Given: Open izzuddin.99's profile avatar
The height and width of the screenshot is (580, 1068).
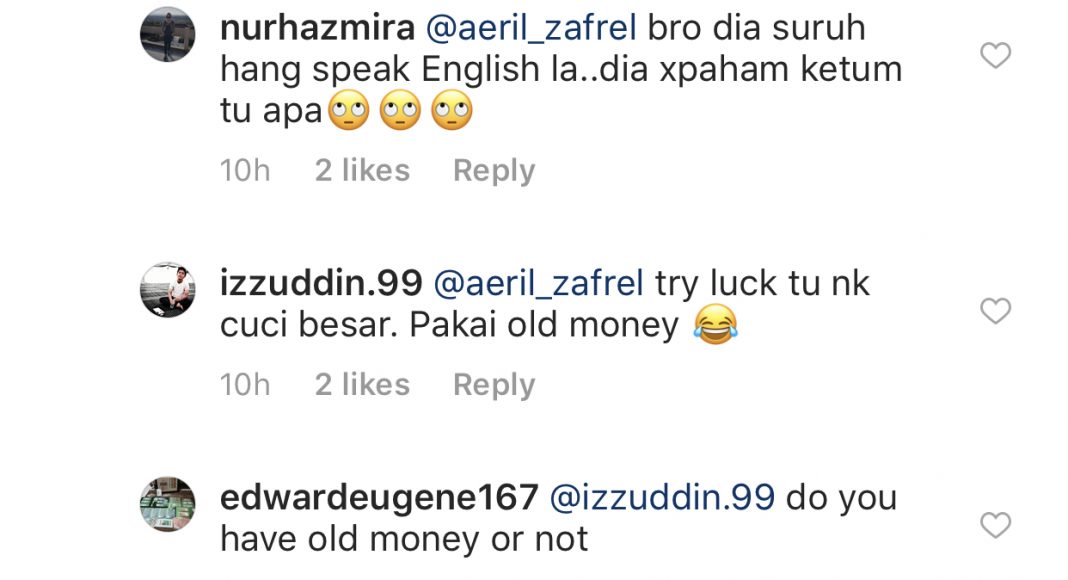Looking at the screenshot, I should [168, 289].
